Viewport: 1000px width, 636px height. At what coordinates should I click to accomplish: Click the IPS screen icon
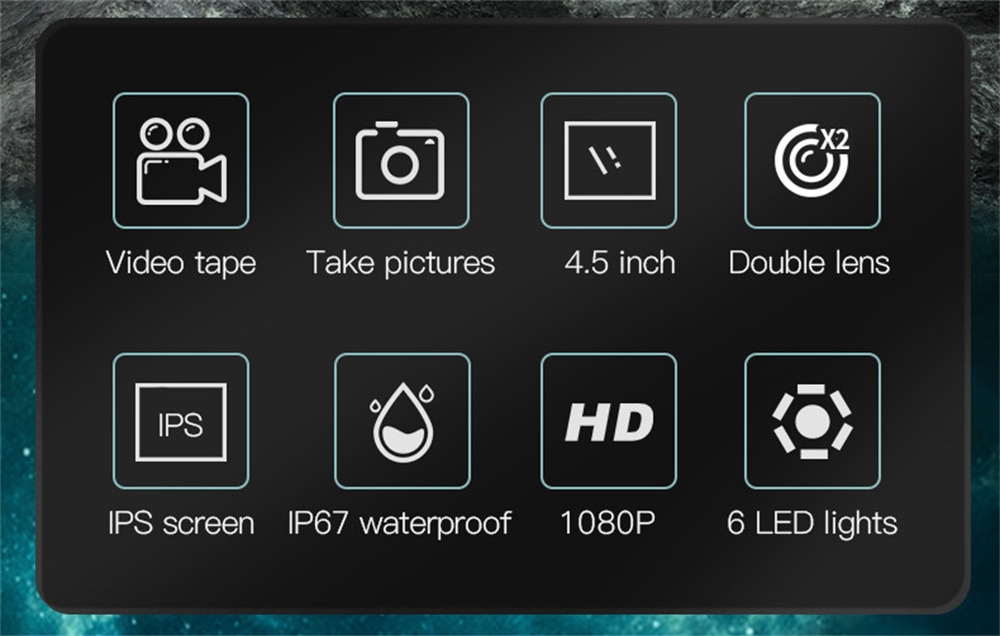pyautogui.click(x=181, y=421)
